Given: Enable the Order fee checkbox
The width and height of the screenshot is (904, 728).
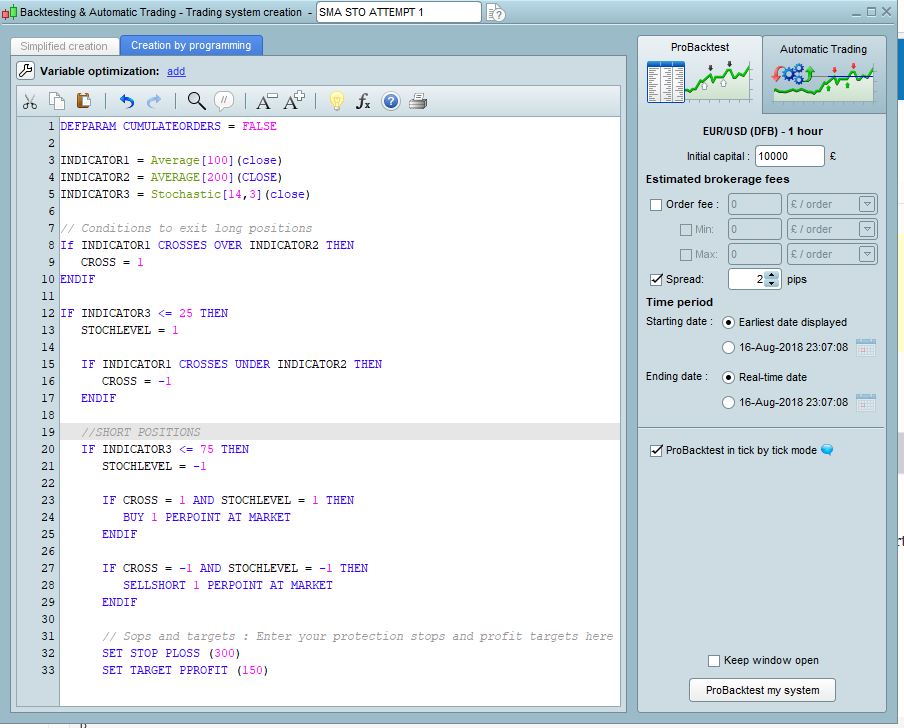Looking at the screenshot, I should click(x=656, y=205).
